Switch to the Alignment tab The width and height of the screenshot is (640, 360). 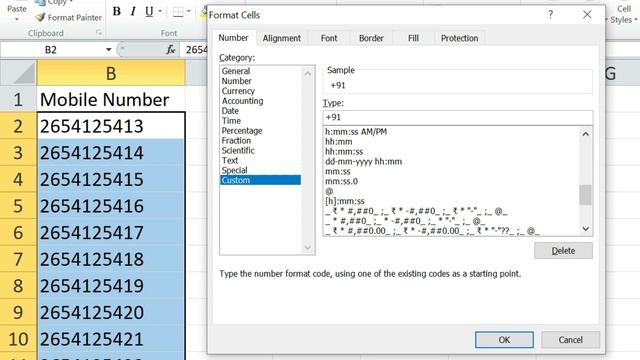tap(282, 38)
